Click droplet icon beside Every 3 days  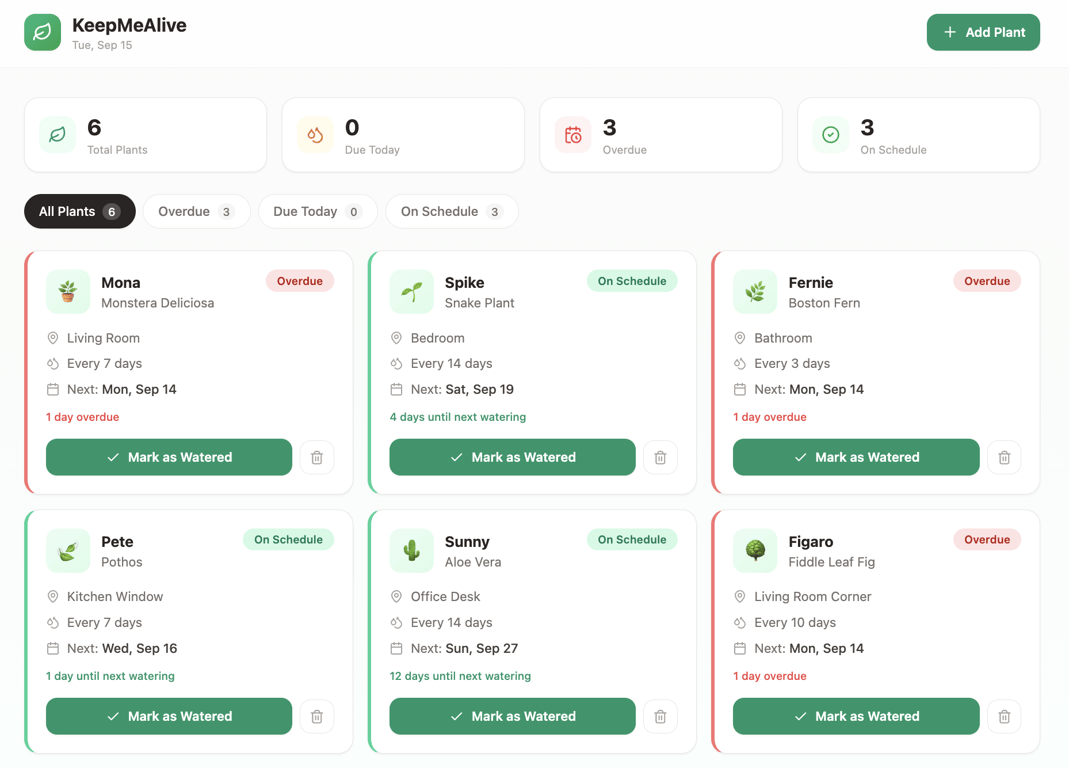[740, 364]
